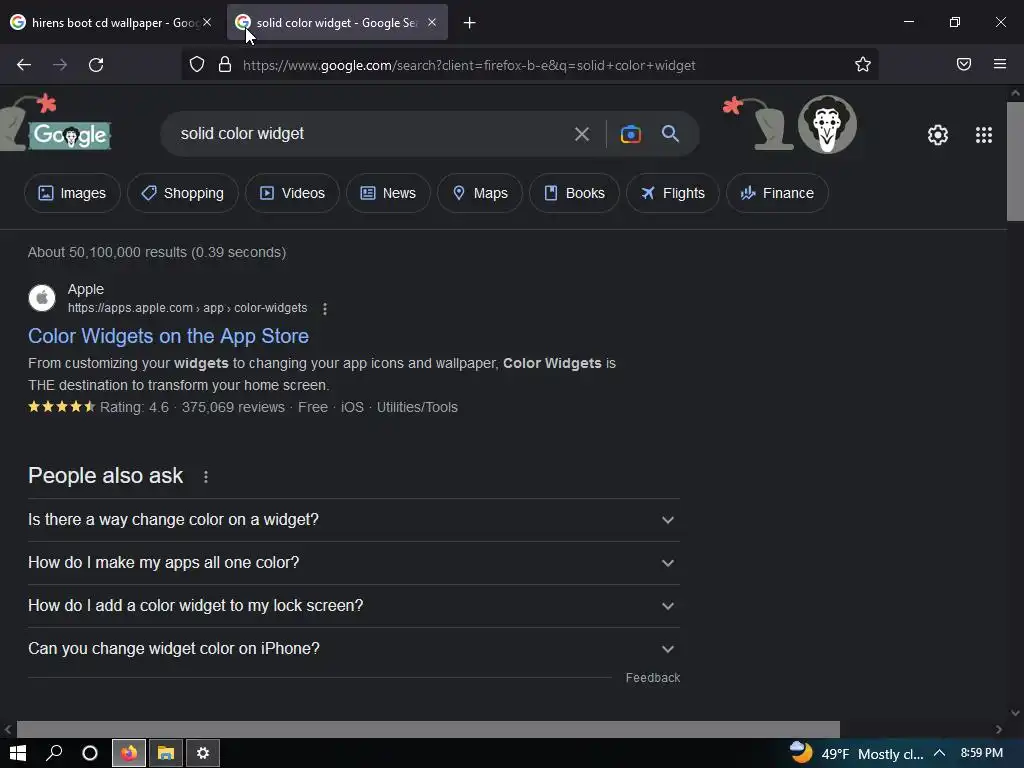Click the magnifying glass search button

point(670,134)
